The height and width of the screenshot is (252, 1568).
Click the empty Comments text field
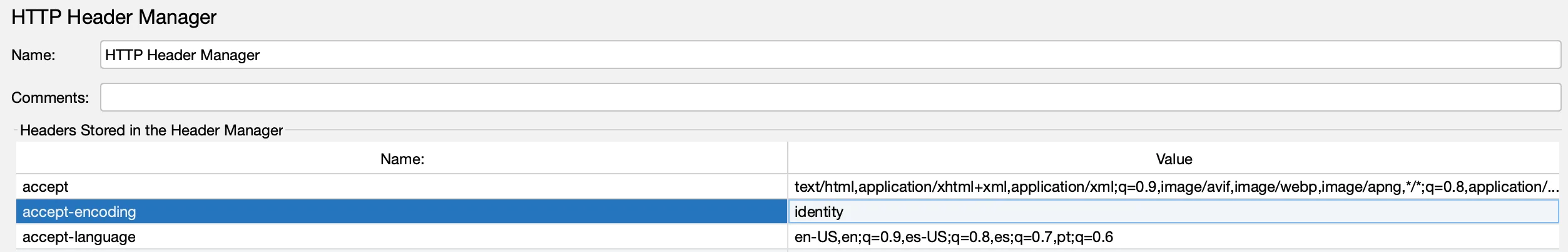[x=830, y=98]
